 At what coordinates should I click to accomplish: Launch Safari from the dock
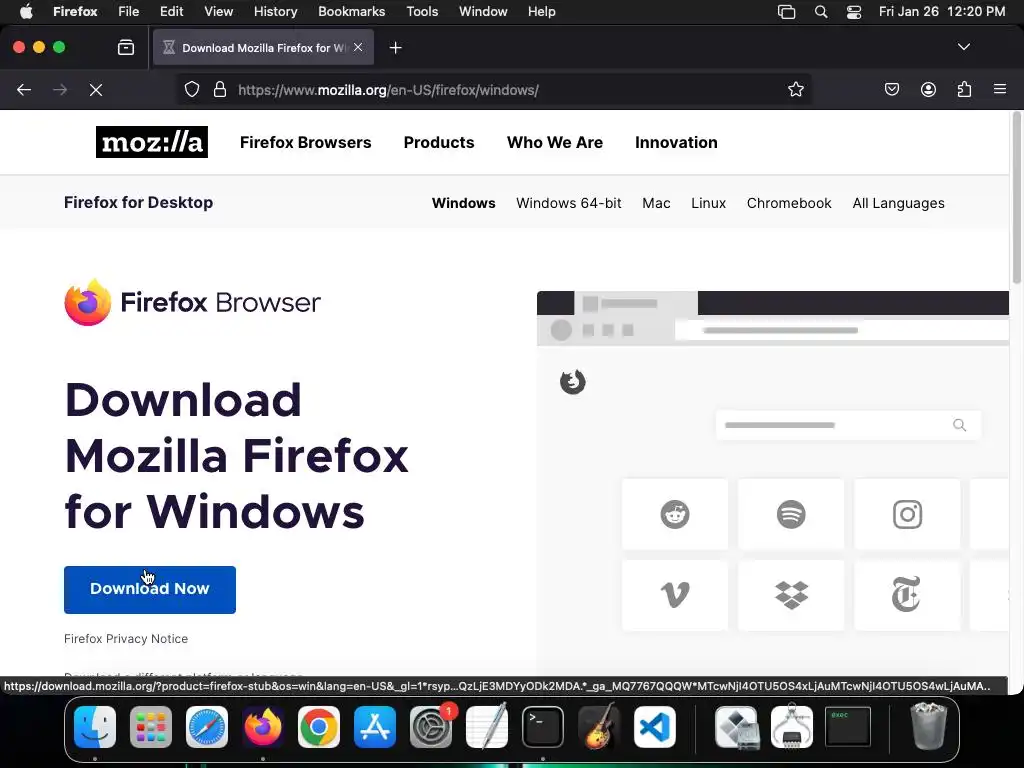click(207, 726)
